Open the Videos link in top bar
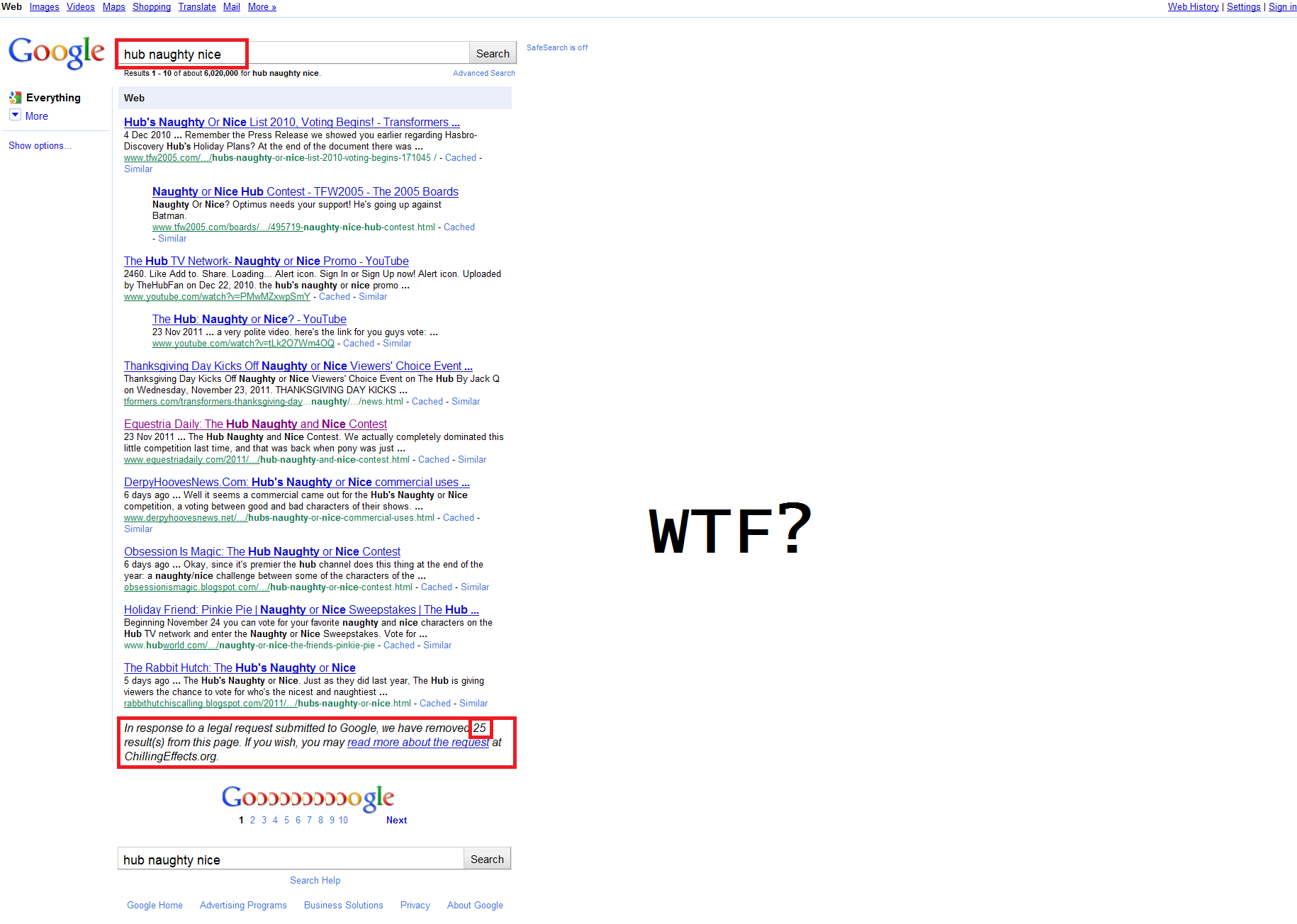This screenshot has height=924, width=1297. tap(80, 7)
